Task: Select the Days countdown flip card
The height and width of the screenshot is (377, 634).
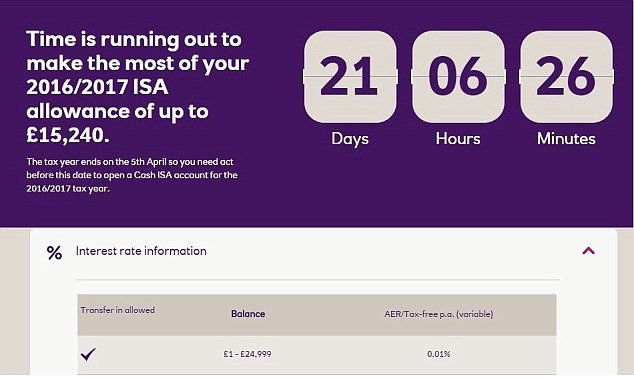Action: [x=350, y=76]
